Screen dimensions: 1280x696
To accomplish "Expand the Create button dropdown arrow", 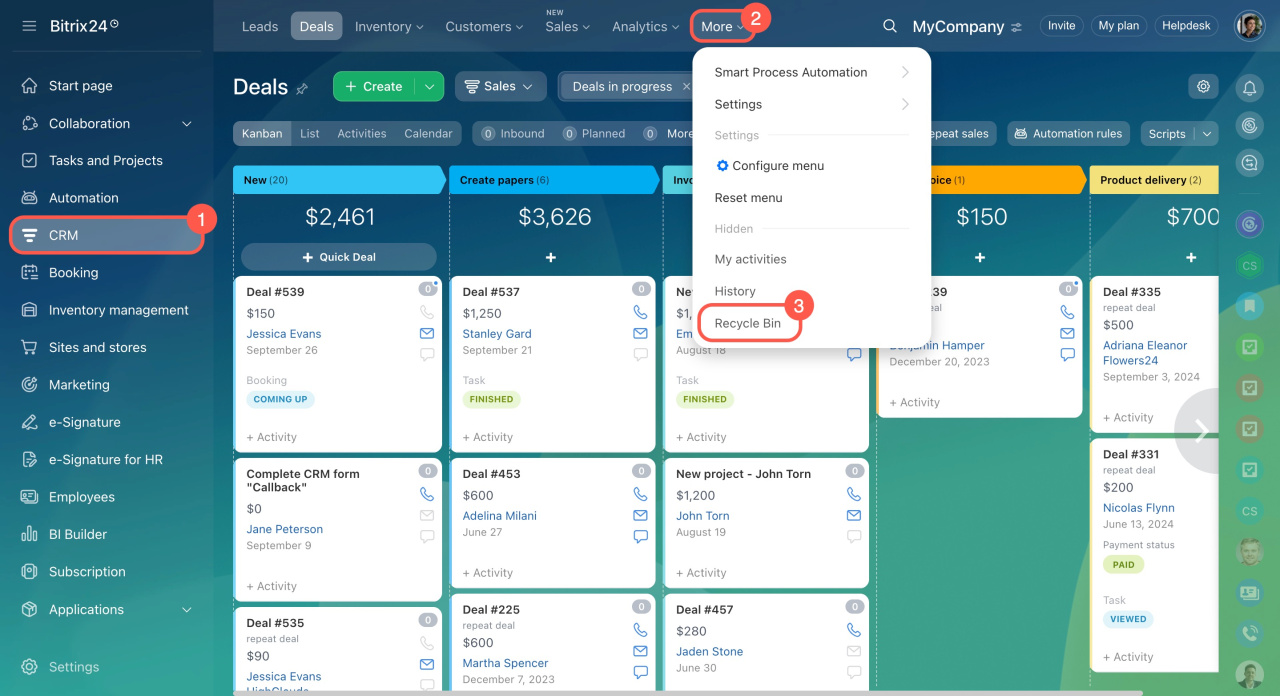I will [430, 87].
